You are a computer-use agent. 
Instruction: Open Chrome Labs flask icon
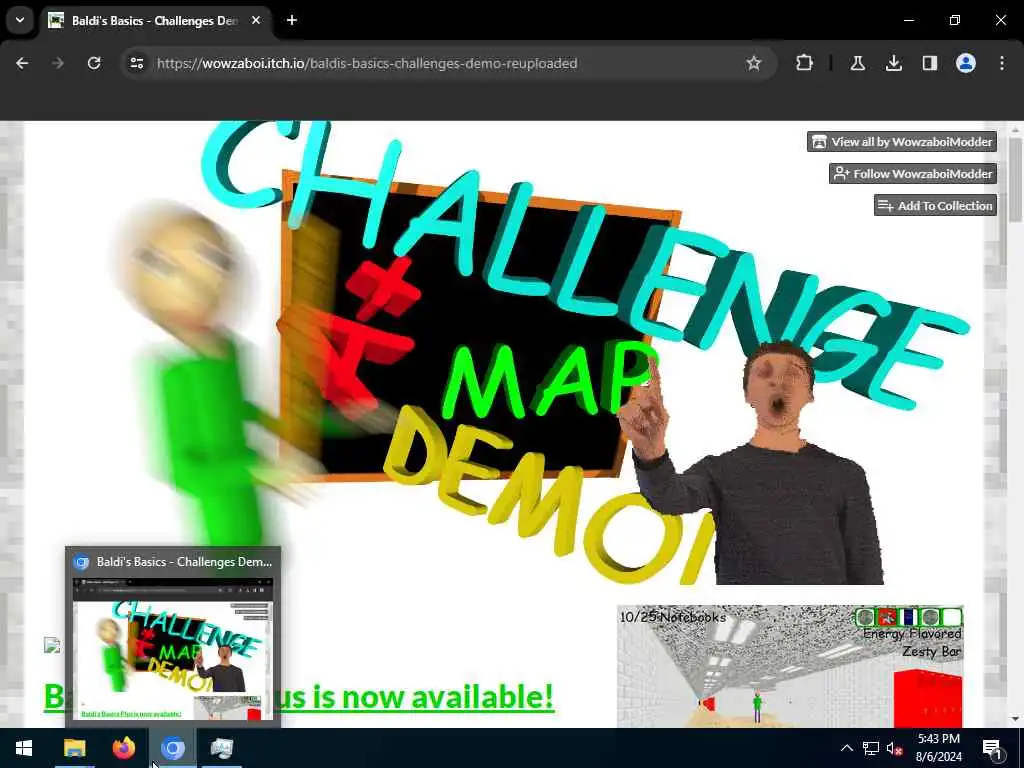[857, 63]
